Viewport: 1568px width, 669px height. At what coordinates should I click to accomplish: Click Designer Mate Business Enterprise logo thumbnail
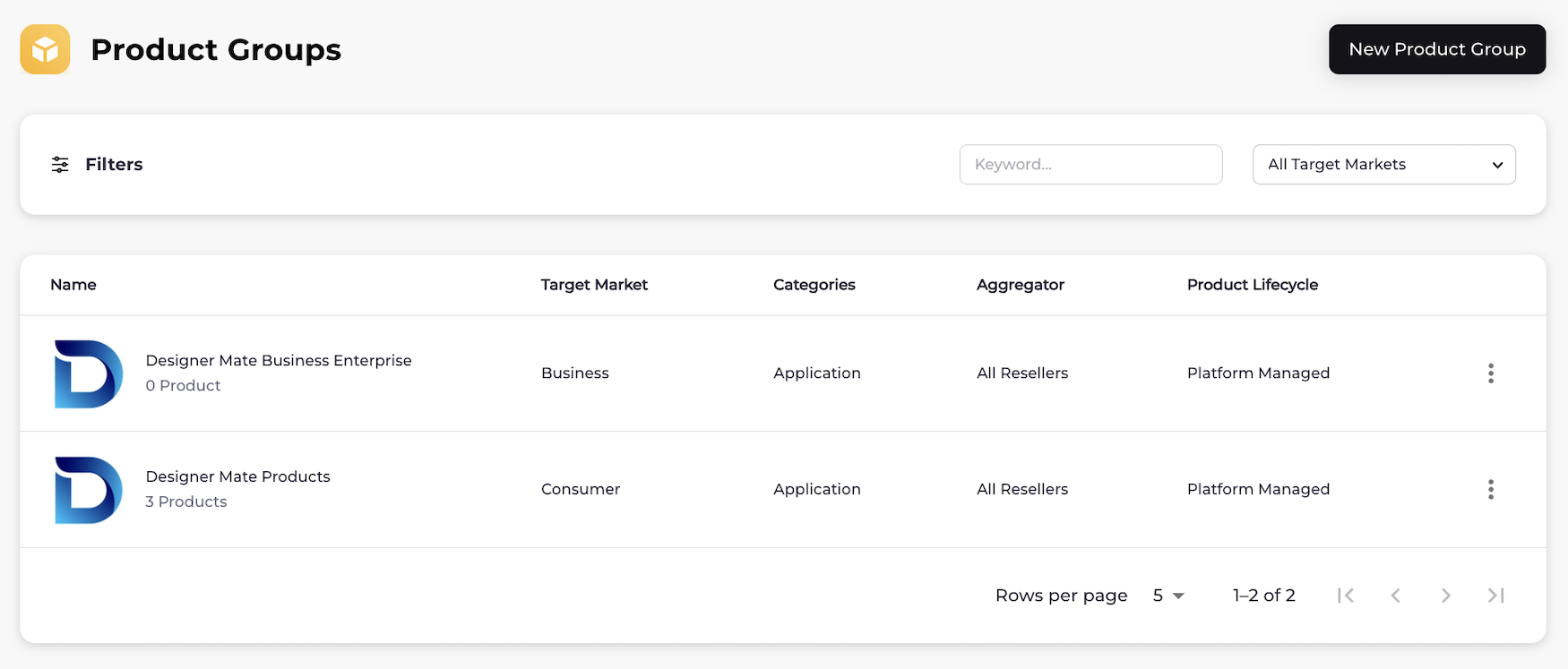coord(88,373)
